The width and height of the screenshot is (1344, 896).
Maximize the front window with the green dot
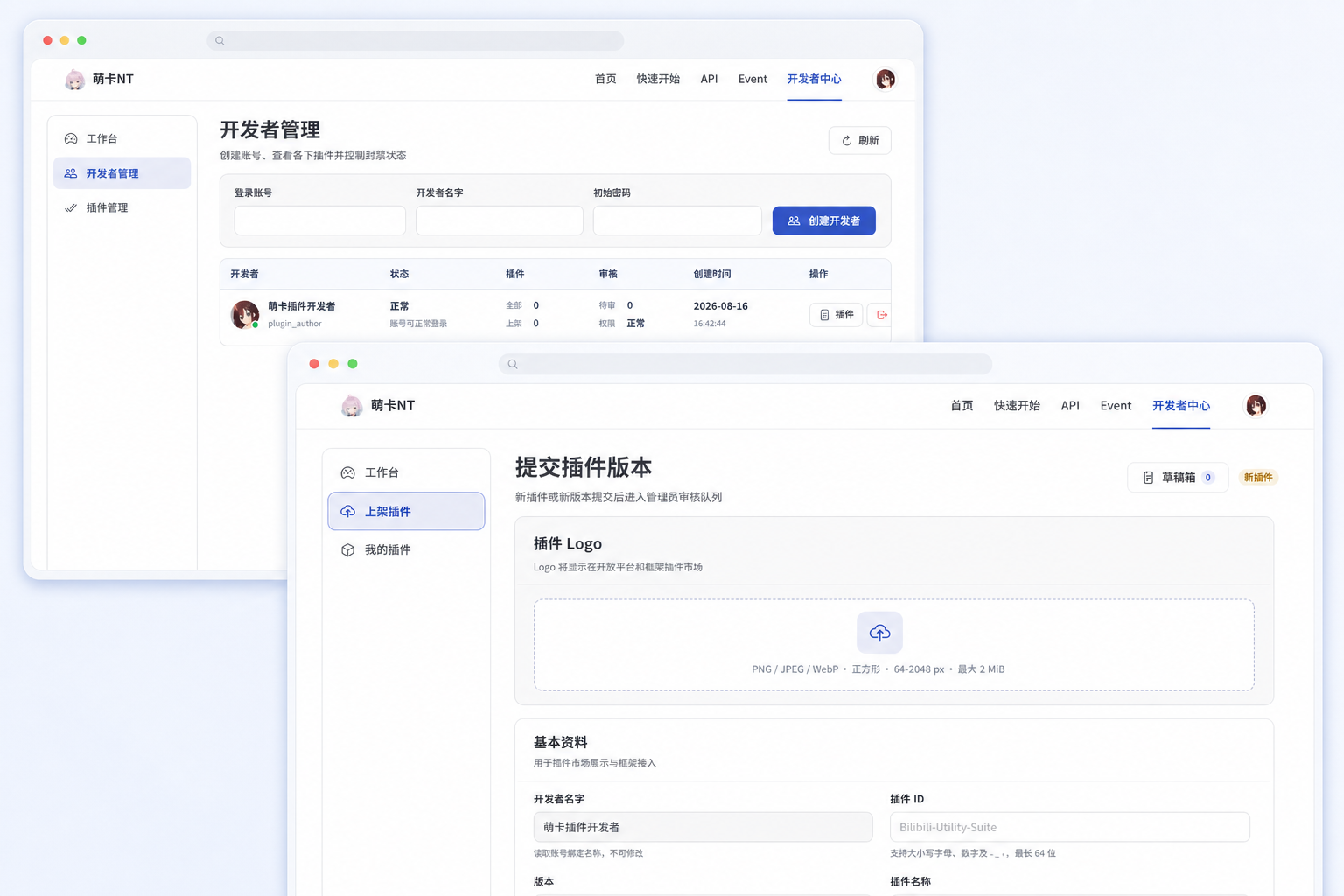[x=353, y=364]
